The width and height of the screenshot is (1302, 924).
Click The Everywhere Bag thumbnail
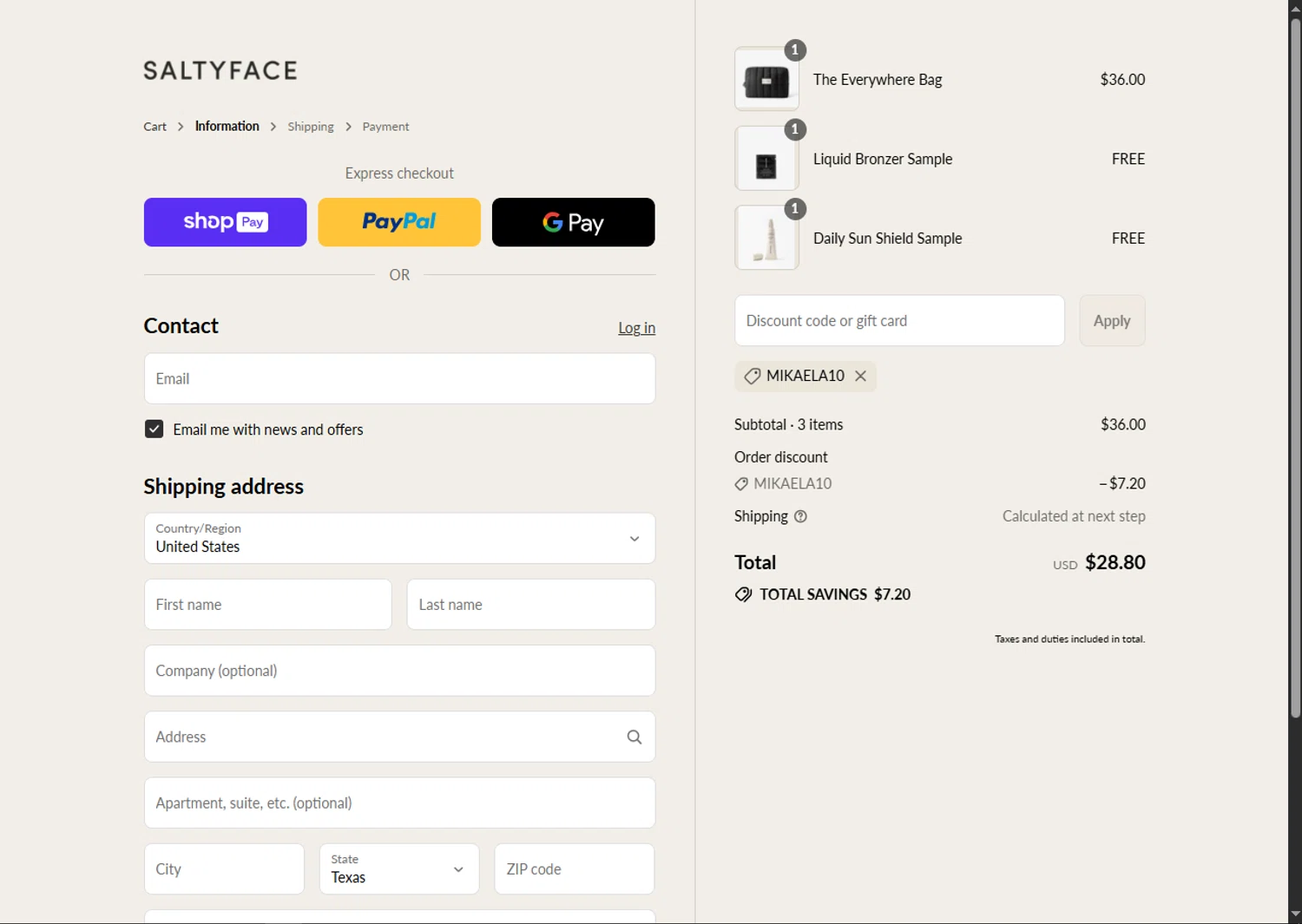click(766, 79)
